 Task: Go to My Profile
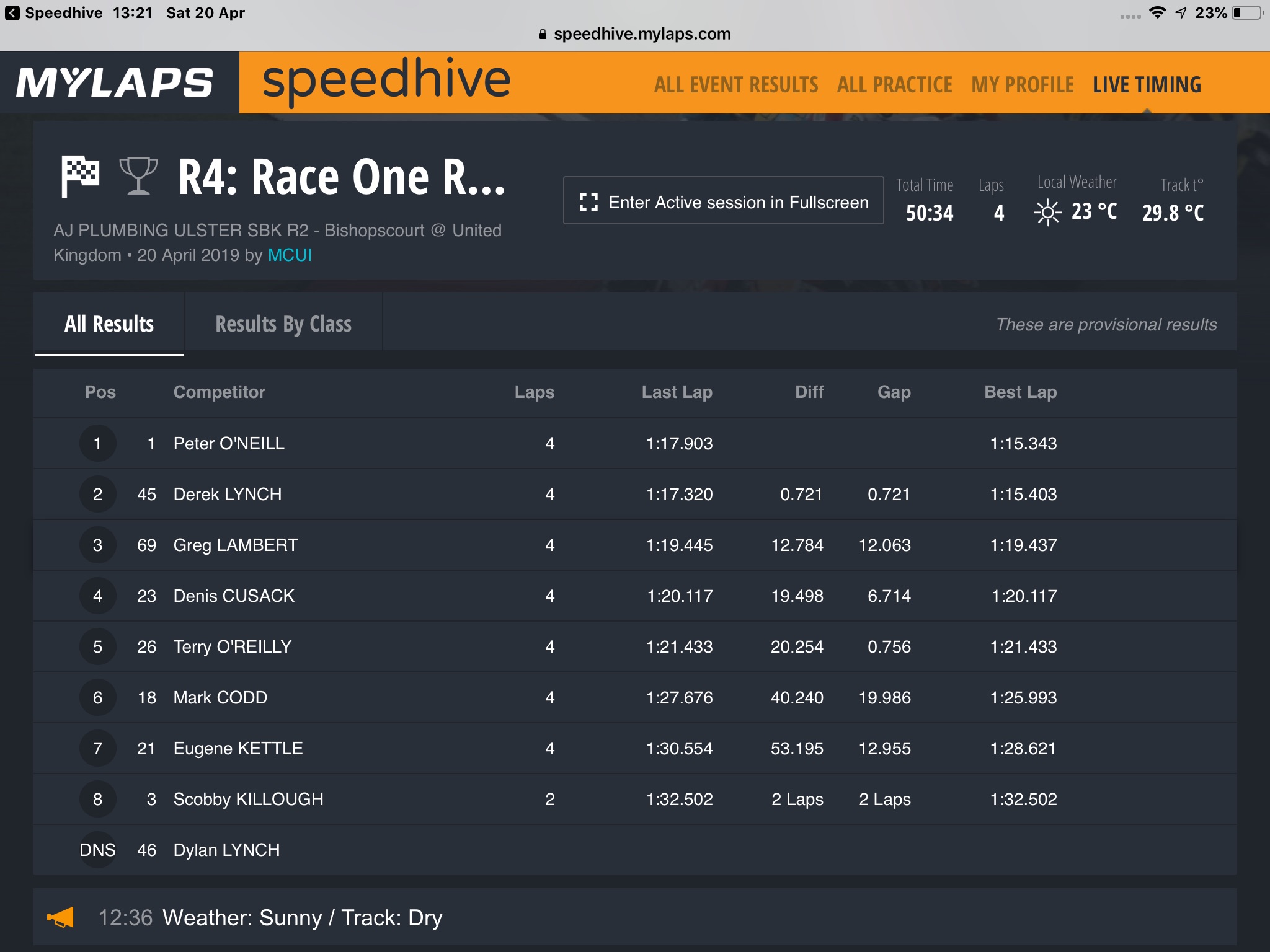tap(1023, 85)
